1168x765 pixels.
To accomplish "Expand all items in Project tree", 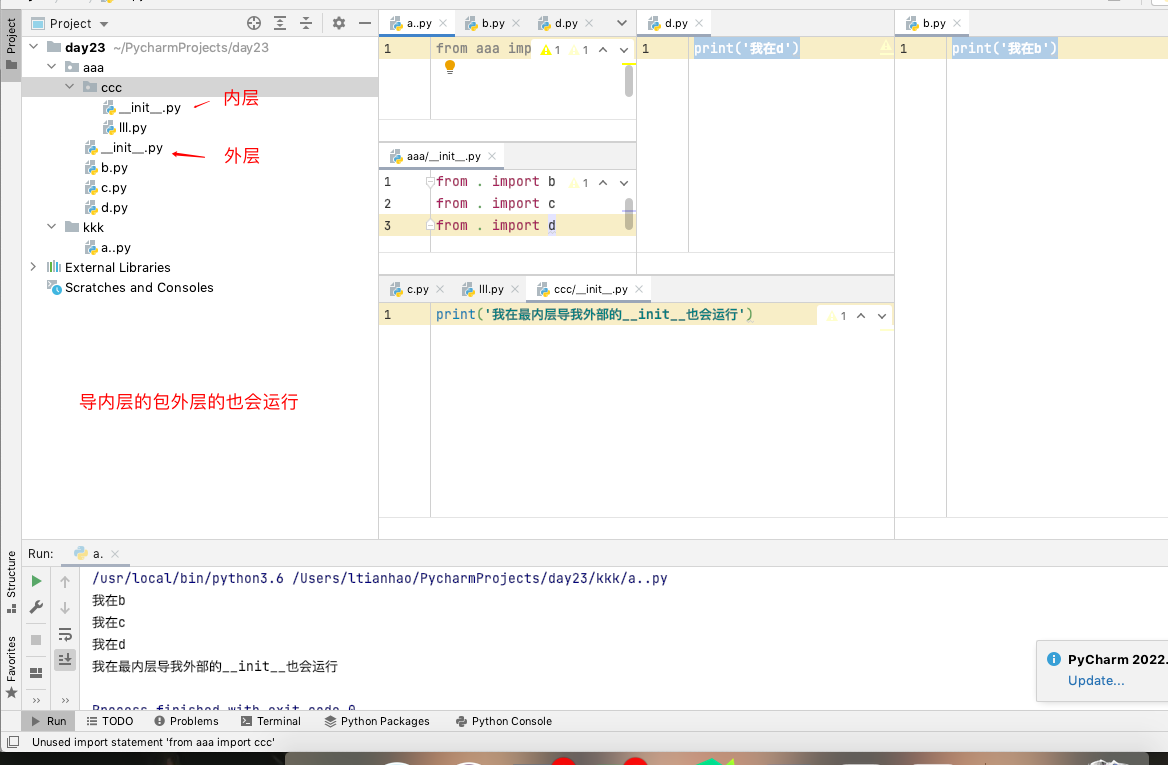I will pyautogui.click(x=280, y=23).
